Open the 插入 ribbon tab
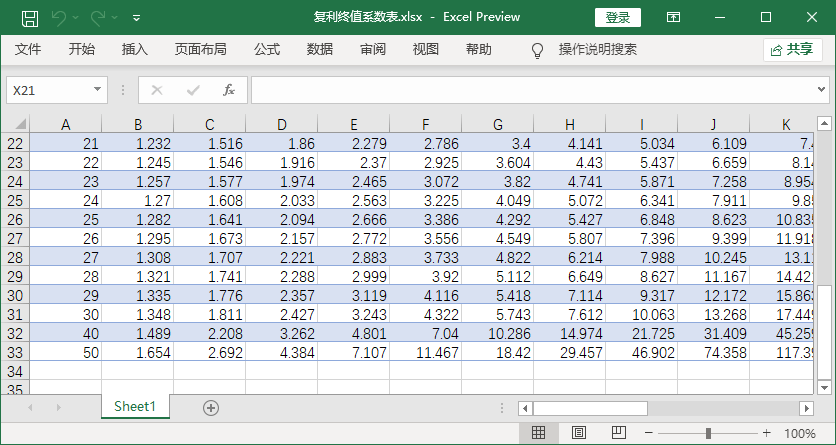Viewport: 836px width, 445px height. point(134,50)
